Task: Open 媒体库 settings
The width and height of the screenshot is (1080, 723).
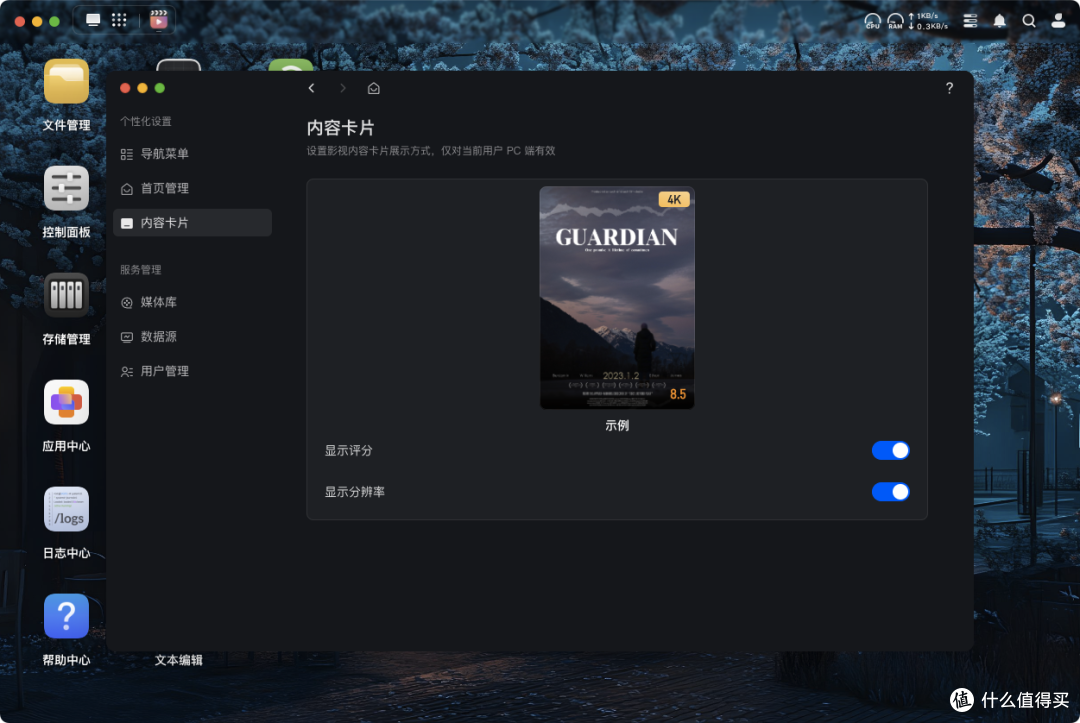Action: 192,302
